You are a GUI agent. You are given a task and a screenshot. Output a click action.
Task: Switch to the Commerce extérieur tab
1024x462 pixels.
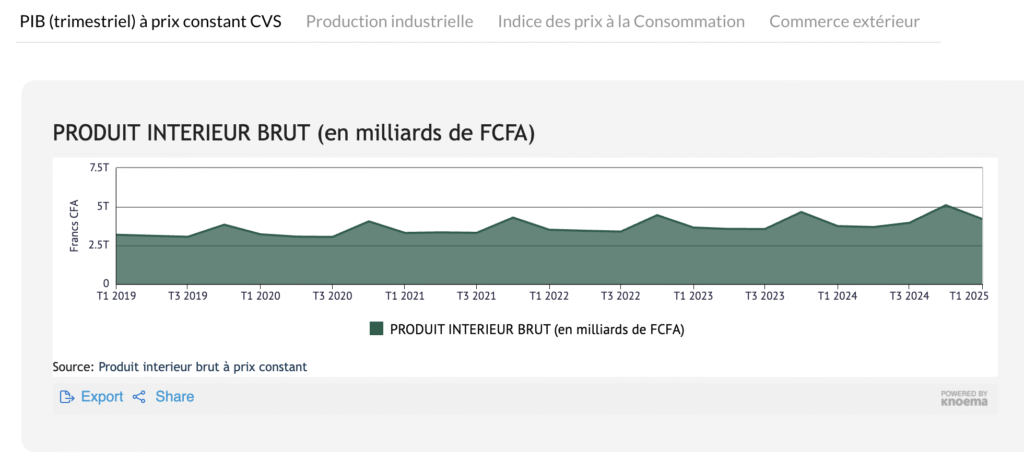(844, 22)
